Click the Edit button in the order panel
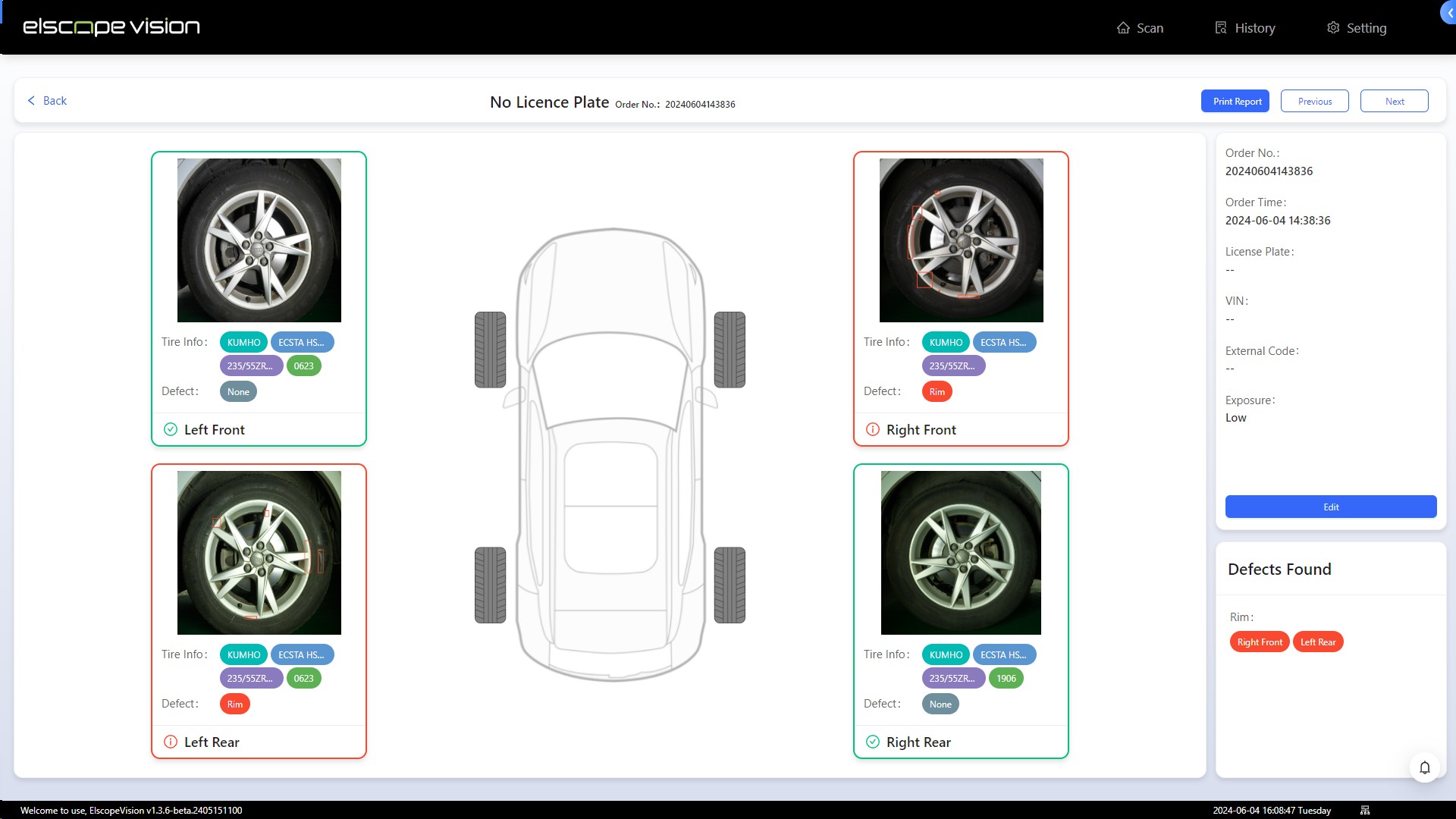This screenshot has width=1456, height=819. [1330, 507]
